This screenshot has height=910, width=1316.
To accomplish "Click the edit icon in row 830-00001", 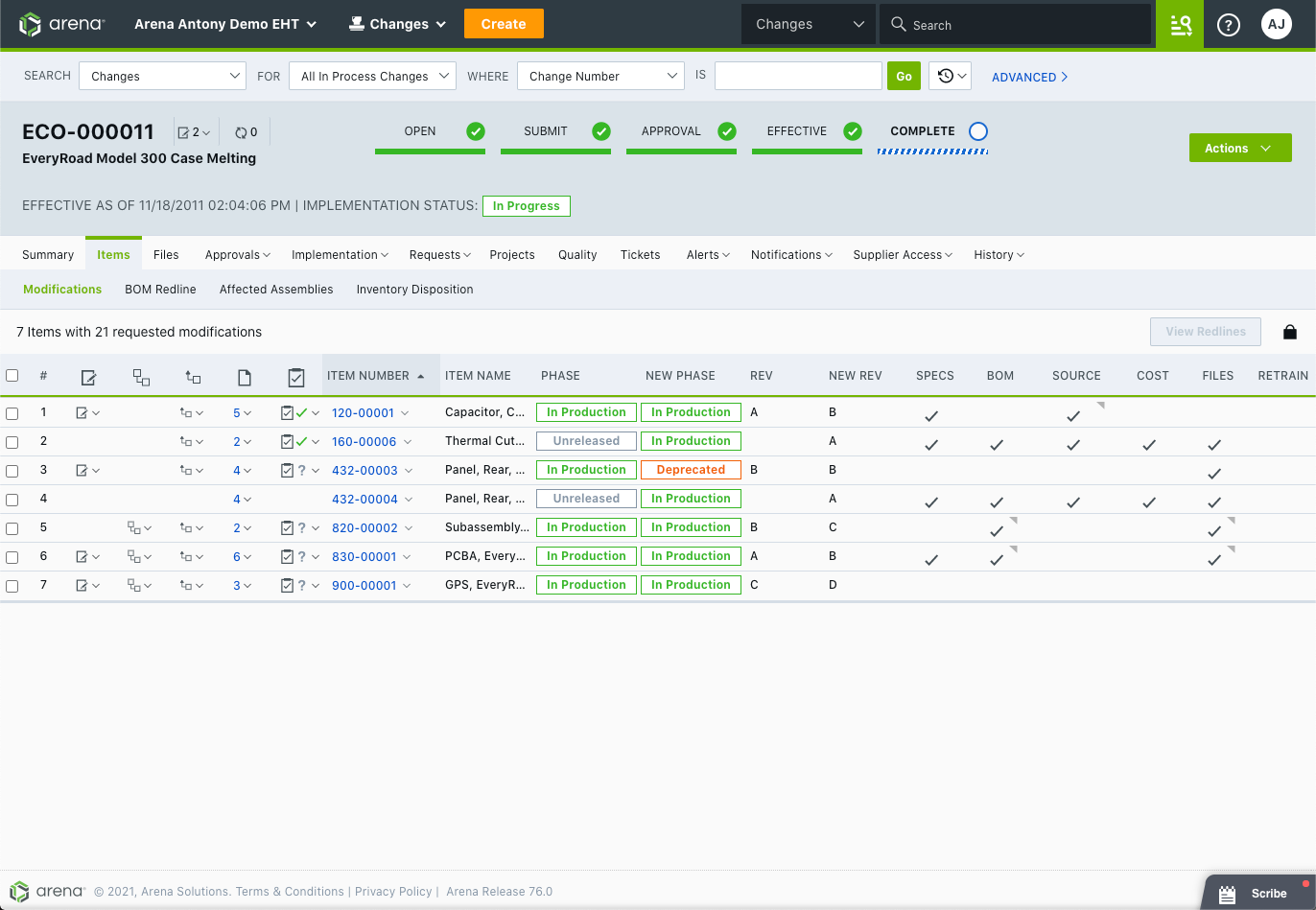I will [83, 557].
